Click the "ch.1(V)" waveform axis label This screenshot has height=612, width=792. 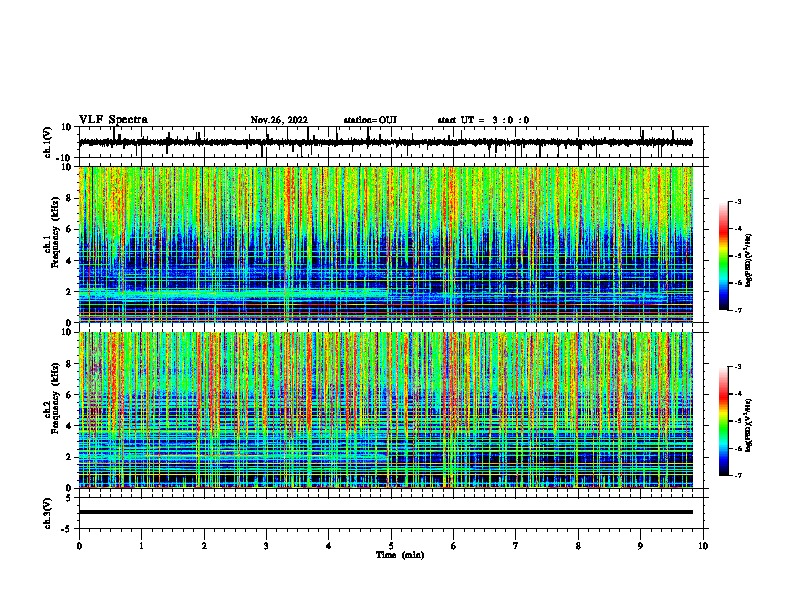pyautogui.click(x=48, y=142)
